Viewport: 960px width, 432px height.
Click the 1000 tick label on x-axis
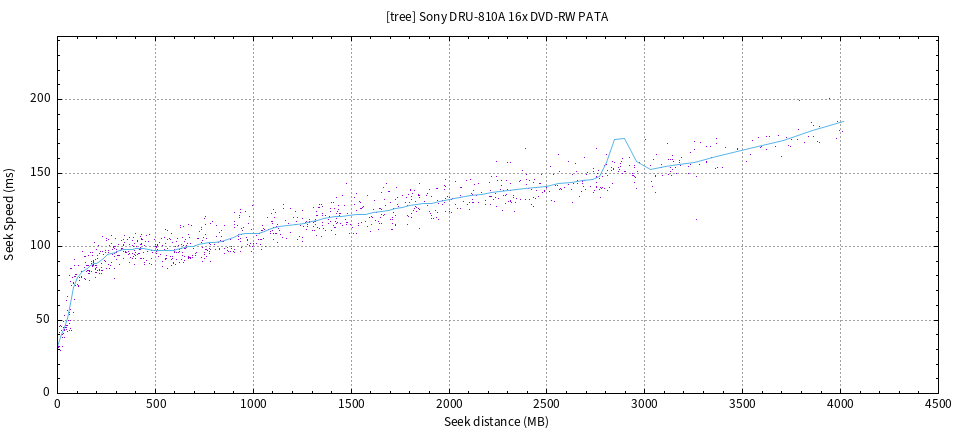253,405
